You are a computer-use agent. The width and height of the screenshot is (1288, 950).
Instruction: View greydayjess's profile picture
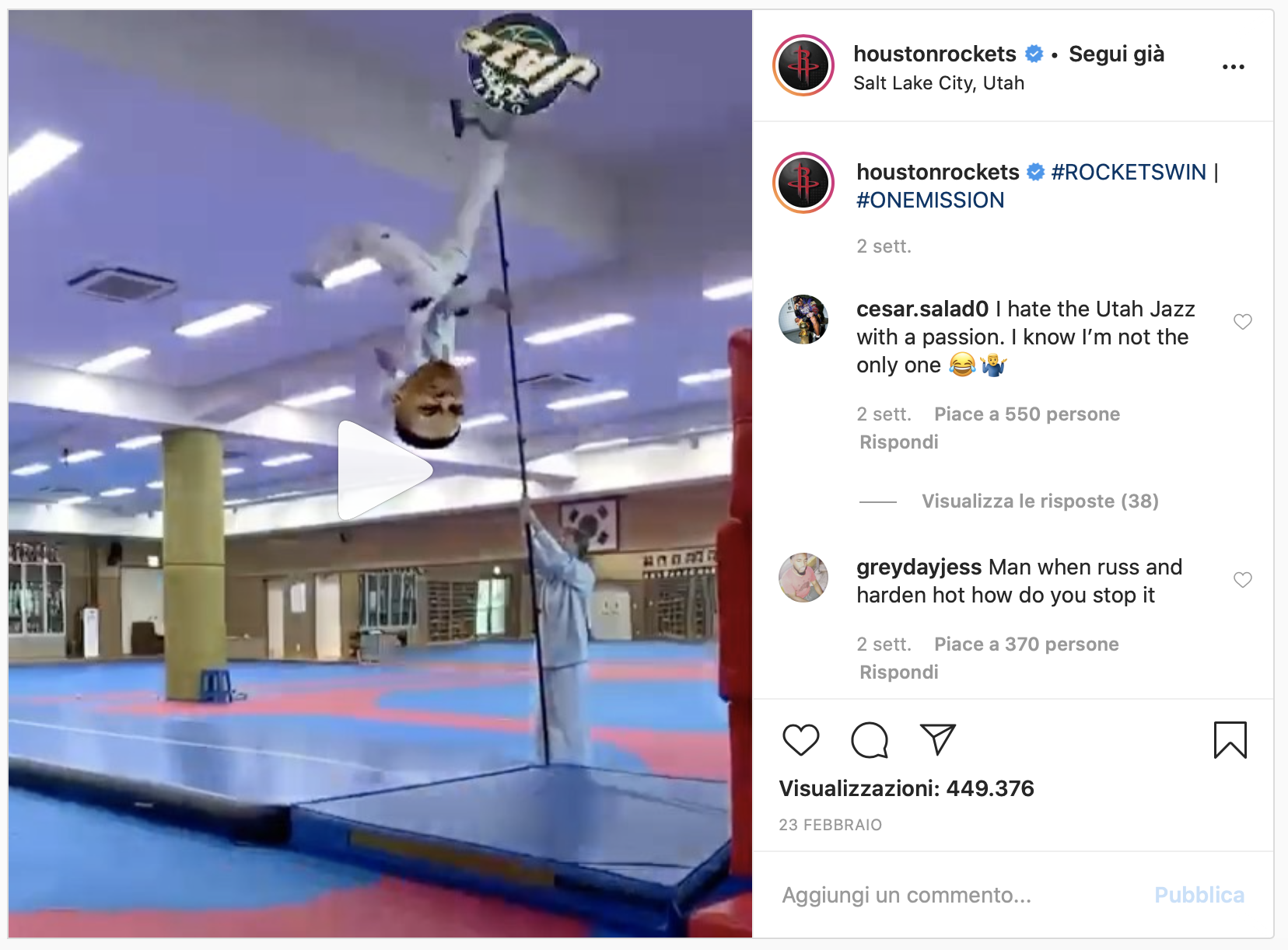pyautogui.click(x=803, y=578)
